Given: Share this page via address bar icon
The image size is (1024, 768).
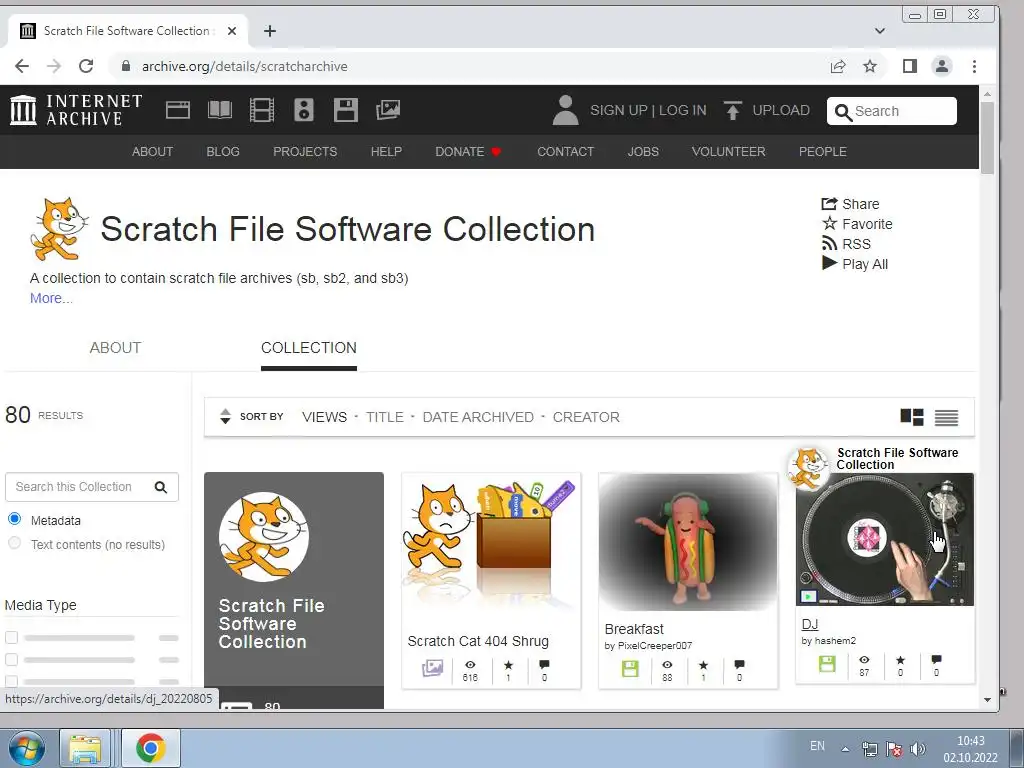Looking at the screenshot, I should (x=838, y=66).
